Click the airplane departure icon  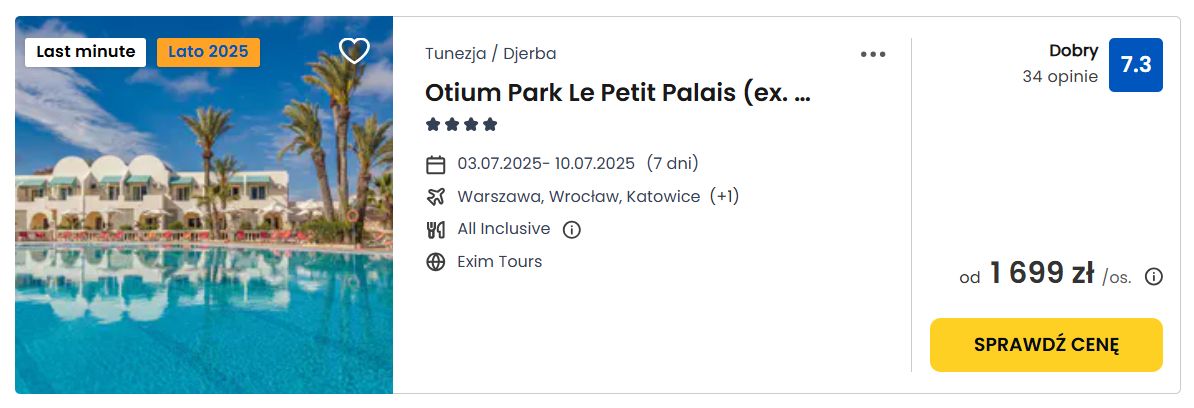coord(436,197)
